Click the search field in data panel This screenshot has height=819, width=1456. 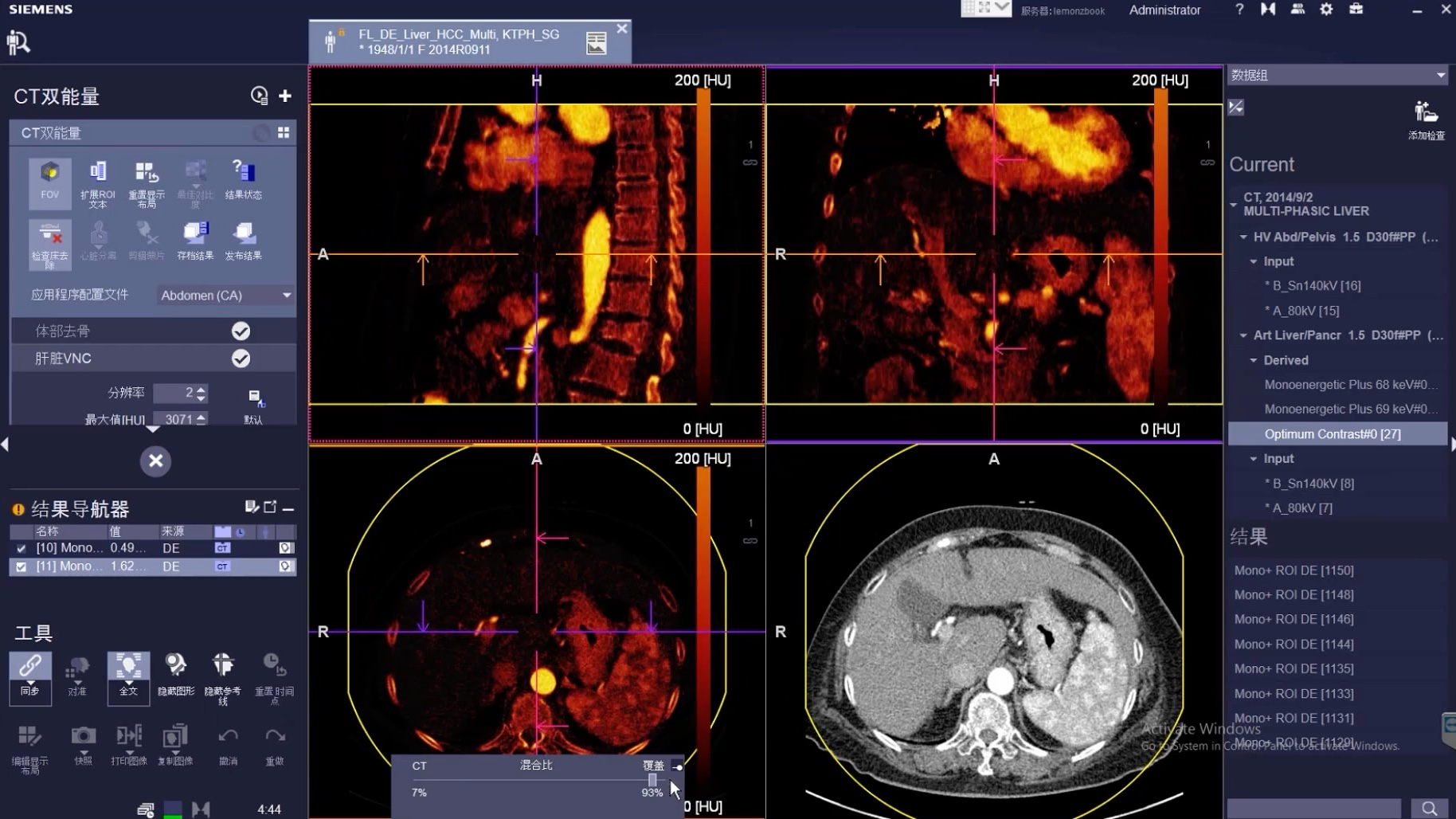point(1313,808)
